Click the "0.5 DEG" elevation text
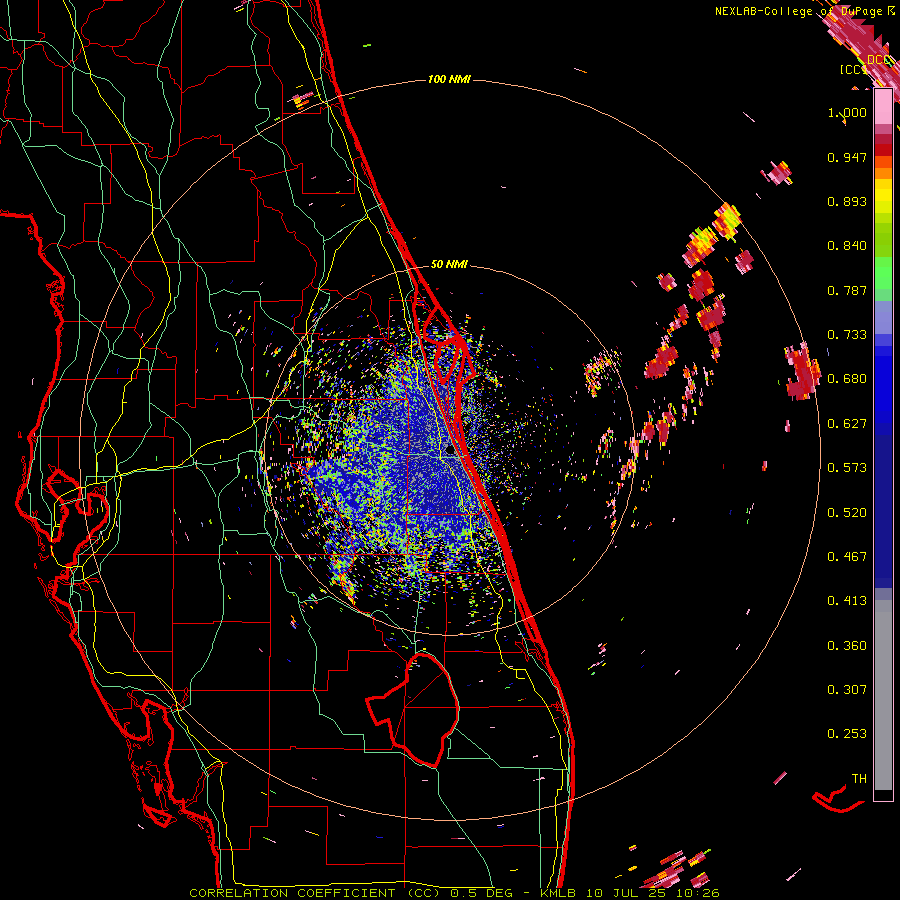The width and height of the screenshot is (900, 900). [481, 893]
